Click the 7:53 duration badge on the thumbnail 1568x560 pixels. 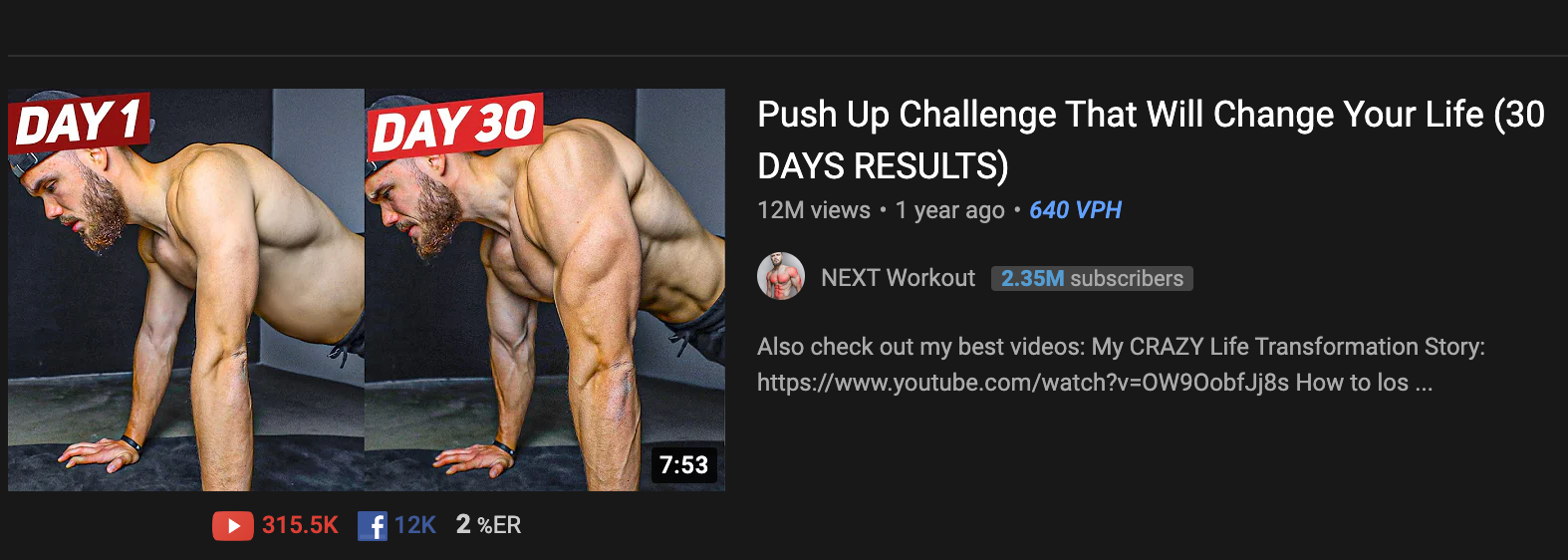tap(683, 464)
